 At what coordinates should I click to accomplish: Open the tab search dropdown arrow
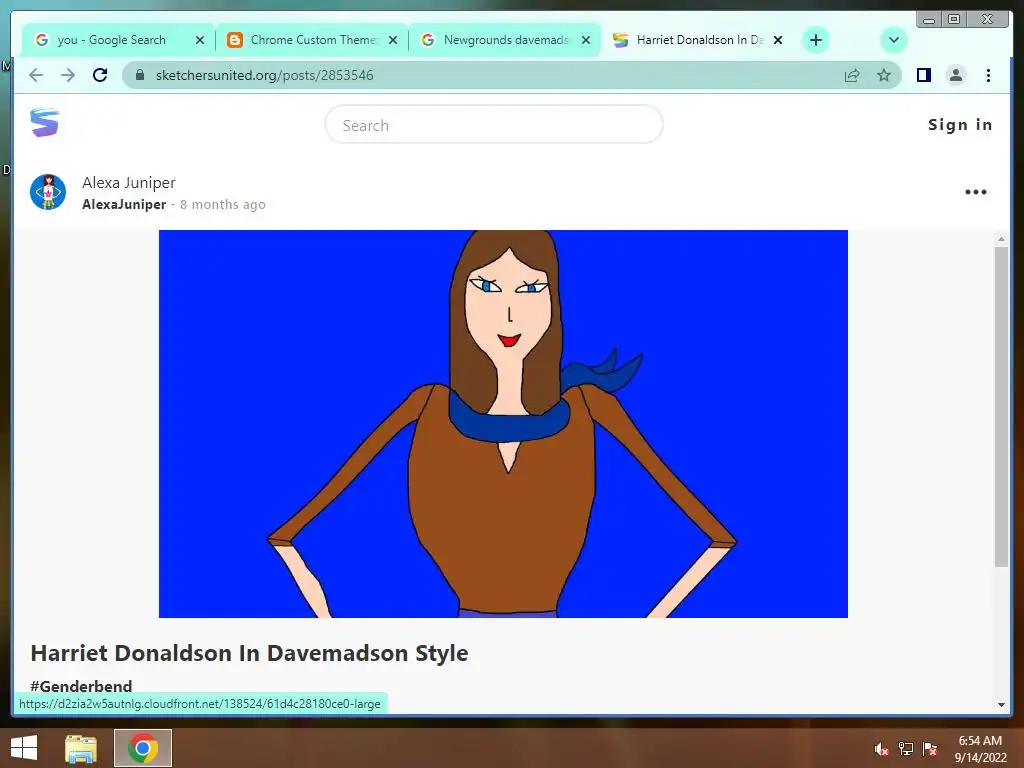click(x=893, y=40)
